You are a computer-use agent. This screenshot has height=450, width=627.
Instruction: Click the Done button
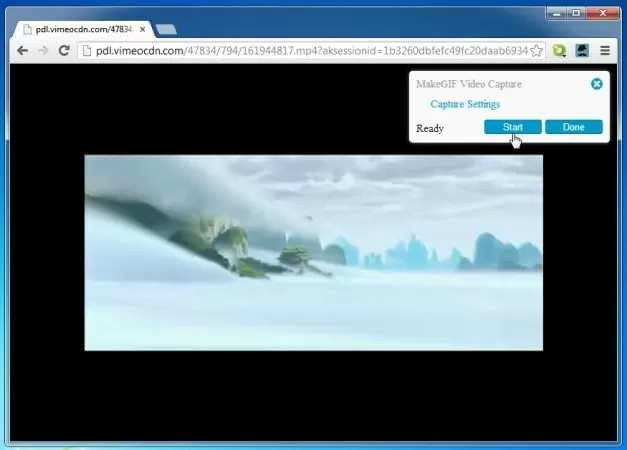pos(573,127)
